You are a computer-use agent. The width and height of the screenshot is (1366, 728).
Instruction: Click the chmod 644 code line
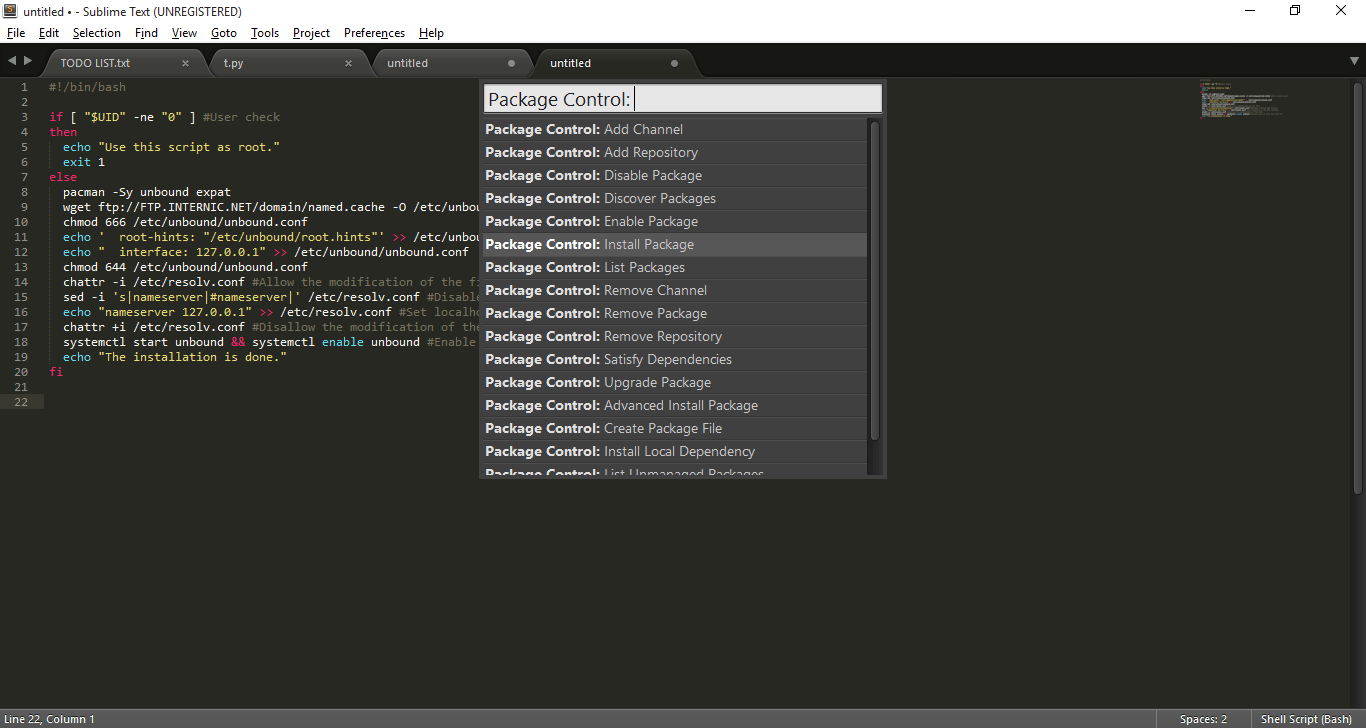pyautogui.click(x=185, y=267)
